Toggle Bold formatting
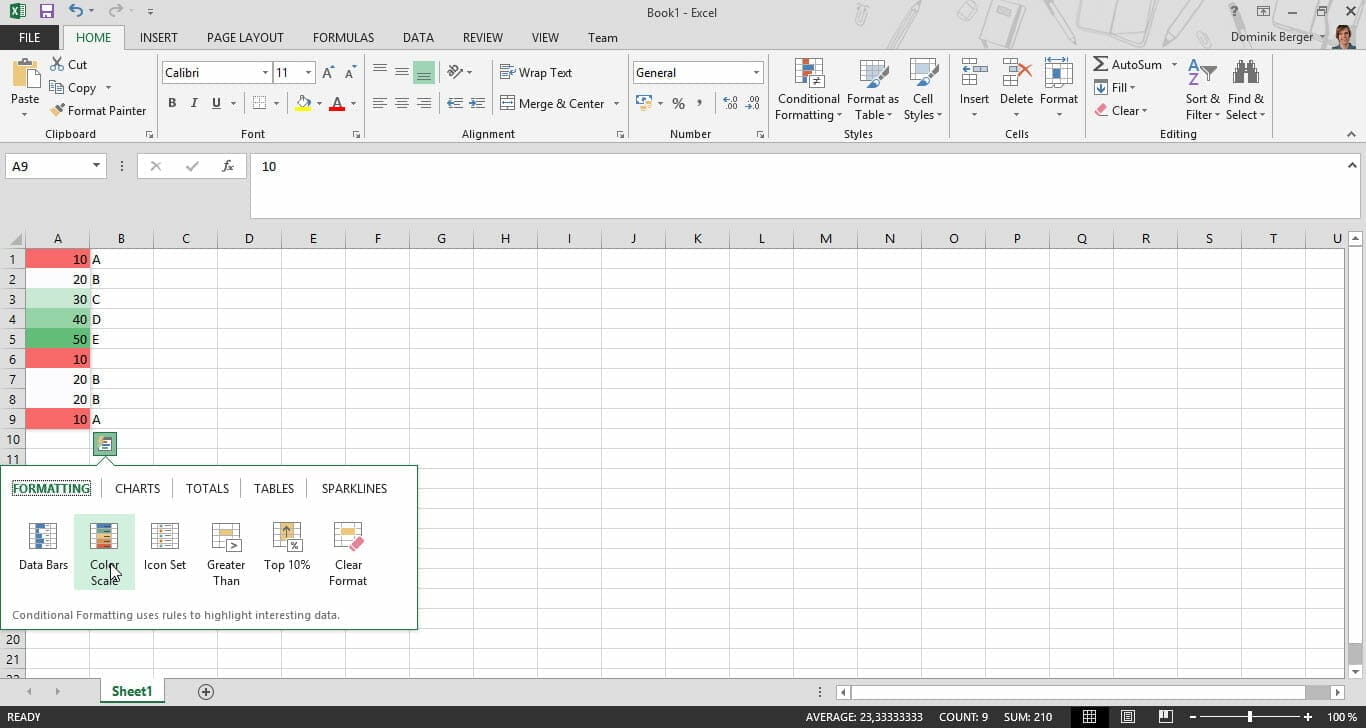This screenshot has height=728, width=1366. [172, 103]
